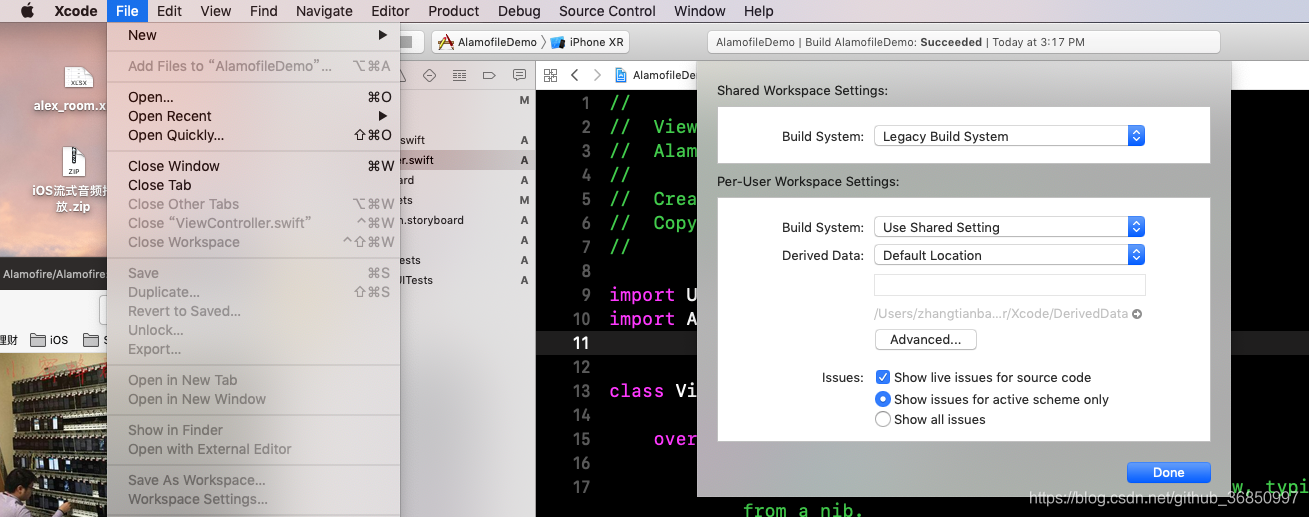The width and height of the screenshot is (1309, 517).
Task: Show the debug navigator list icon
Action: click(459, 75)
